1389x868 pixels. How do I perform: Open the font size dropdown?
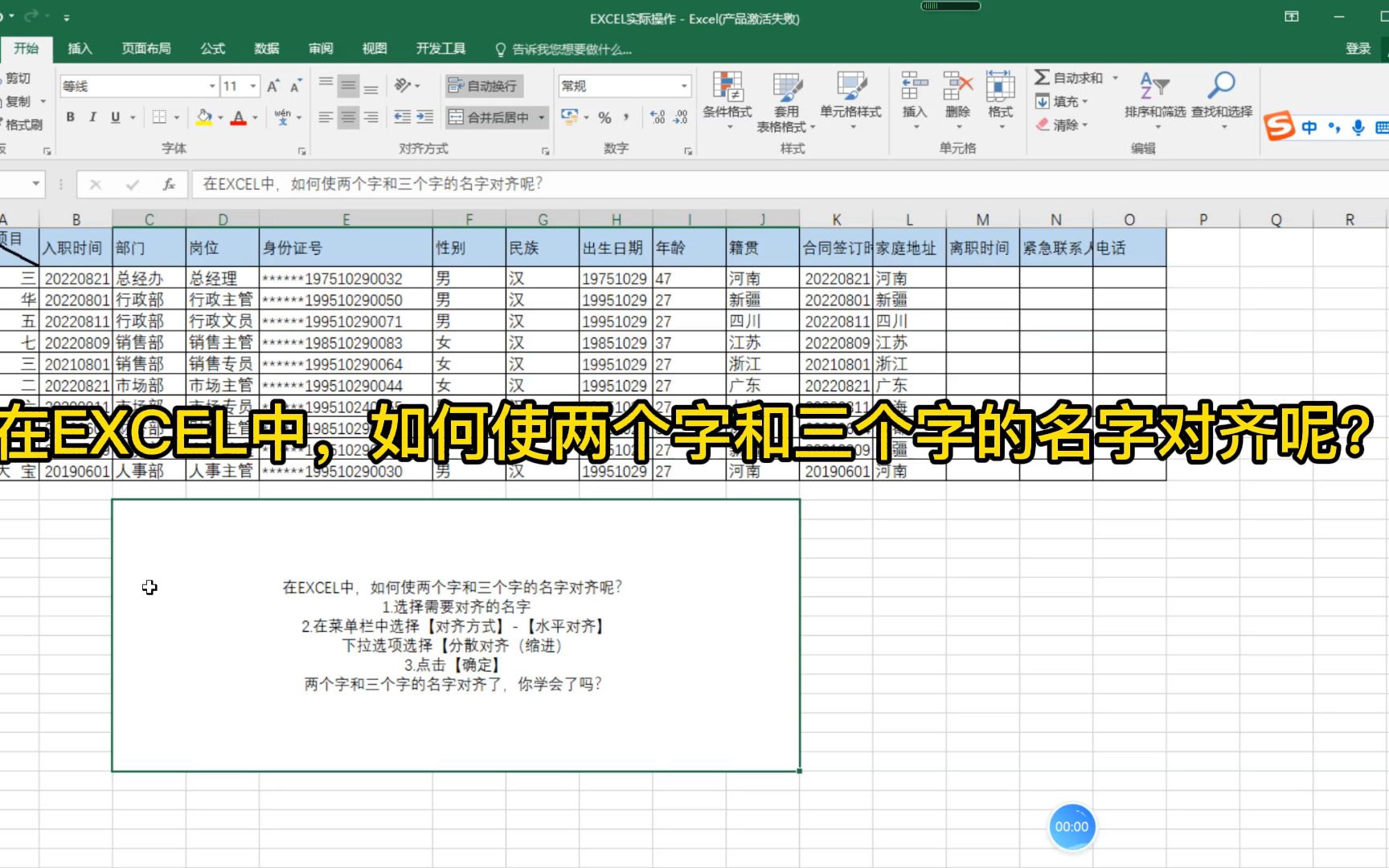[x=253, y=86]
